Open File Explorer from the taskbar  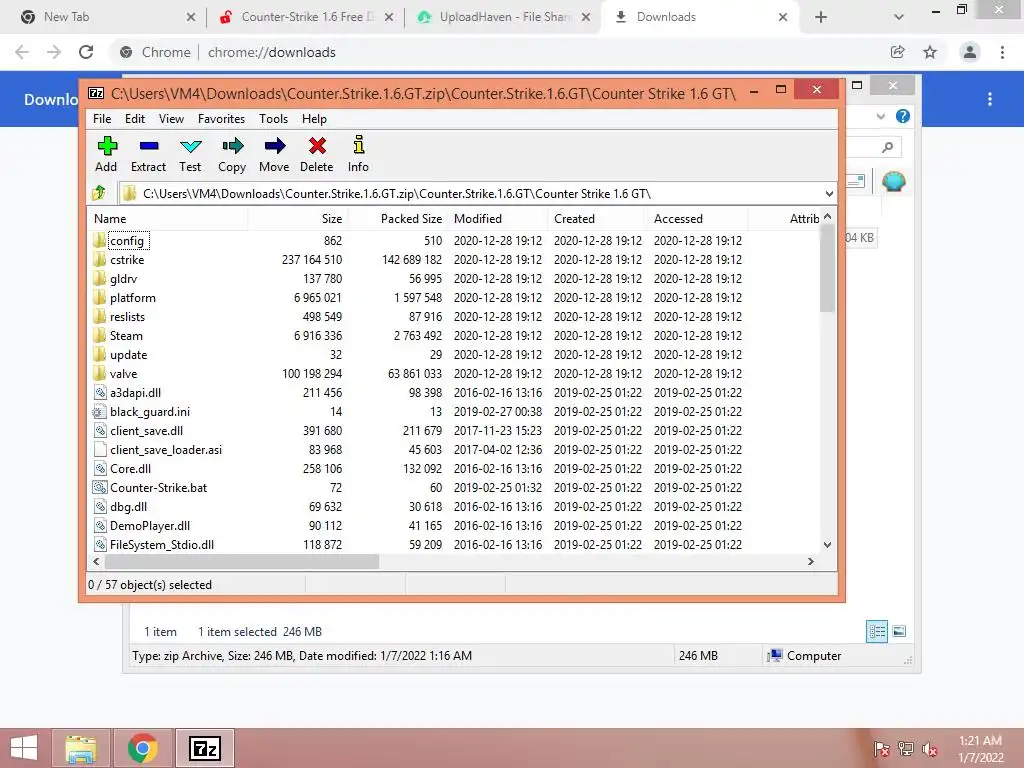click(x=81, y=748)
